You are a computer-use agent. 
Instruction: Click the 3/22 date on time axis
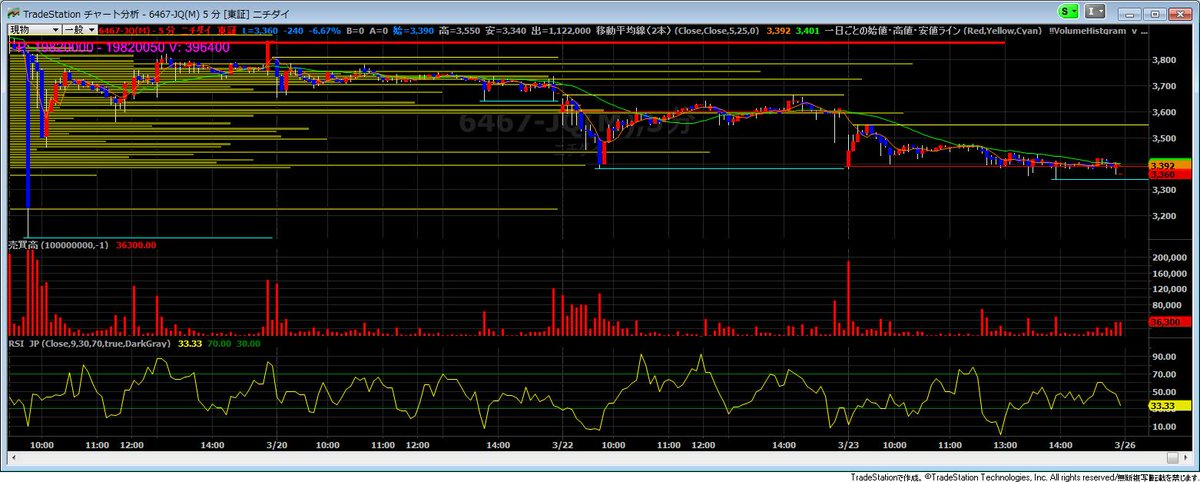click(x=565, y=444)
